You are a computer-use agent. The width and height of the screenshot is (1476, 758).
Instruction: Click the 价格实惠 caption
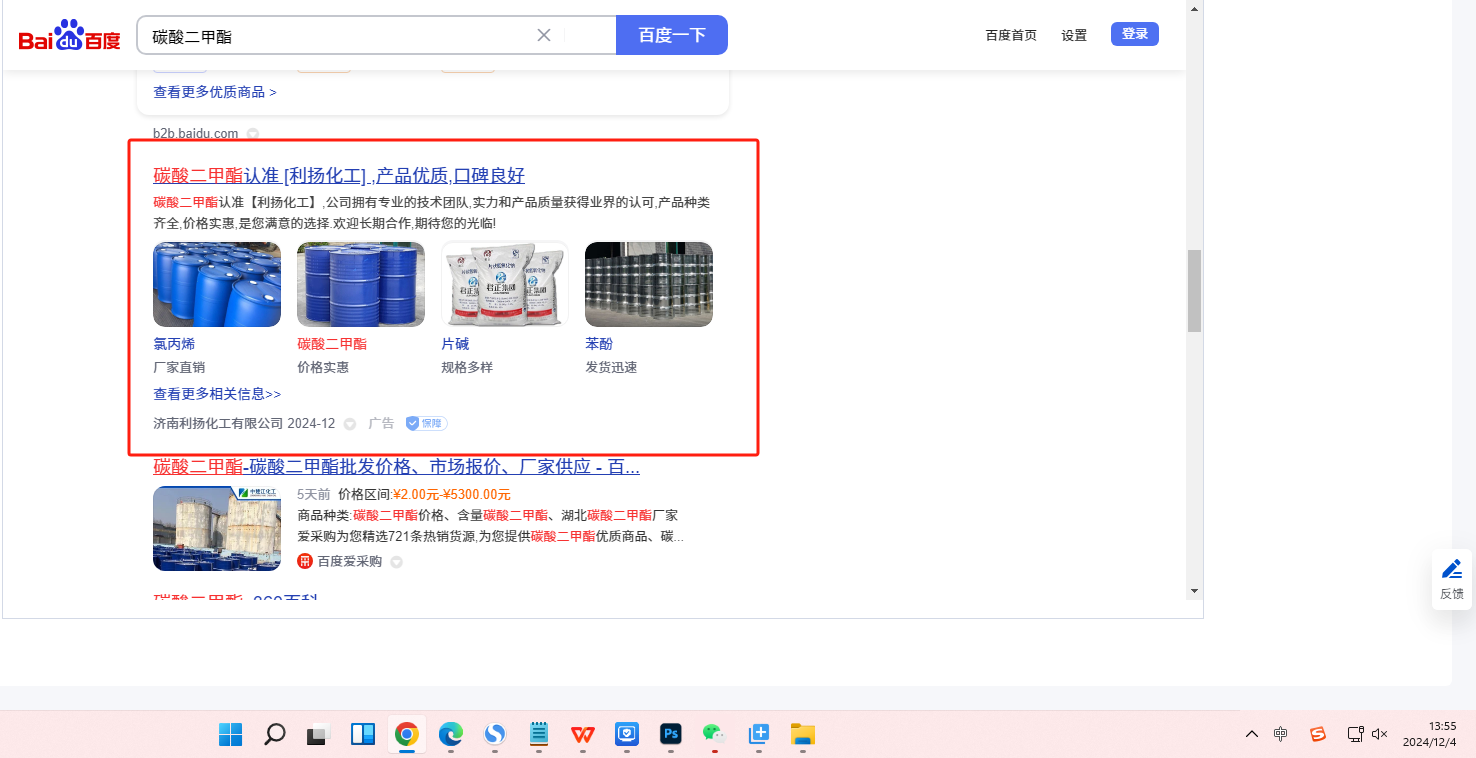323,367
